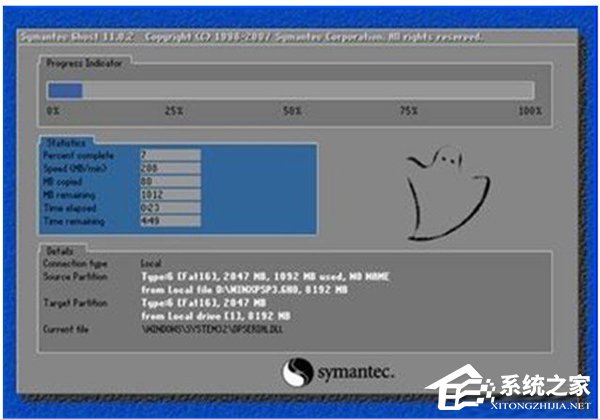
Task: Click the "Source Partition" label
Action: point(75,277)
